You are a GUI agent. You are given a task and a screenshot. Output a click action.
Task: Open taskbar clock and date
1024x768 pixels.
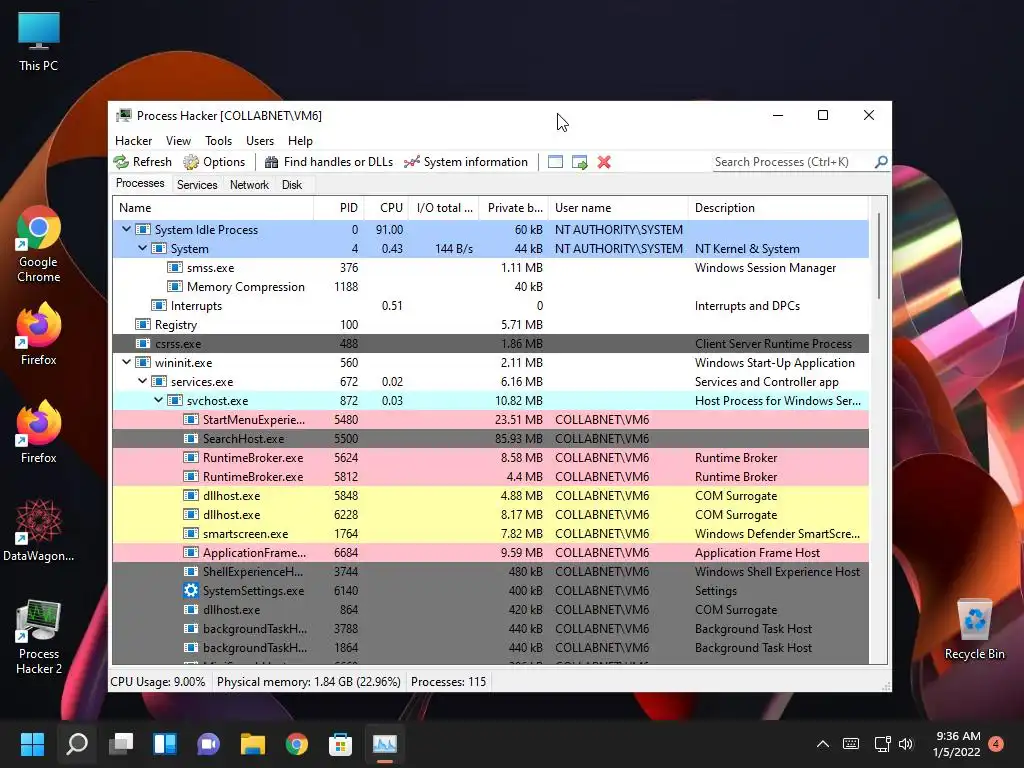[957, 744]
